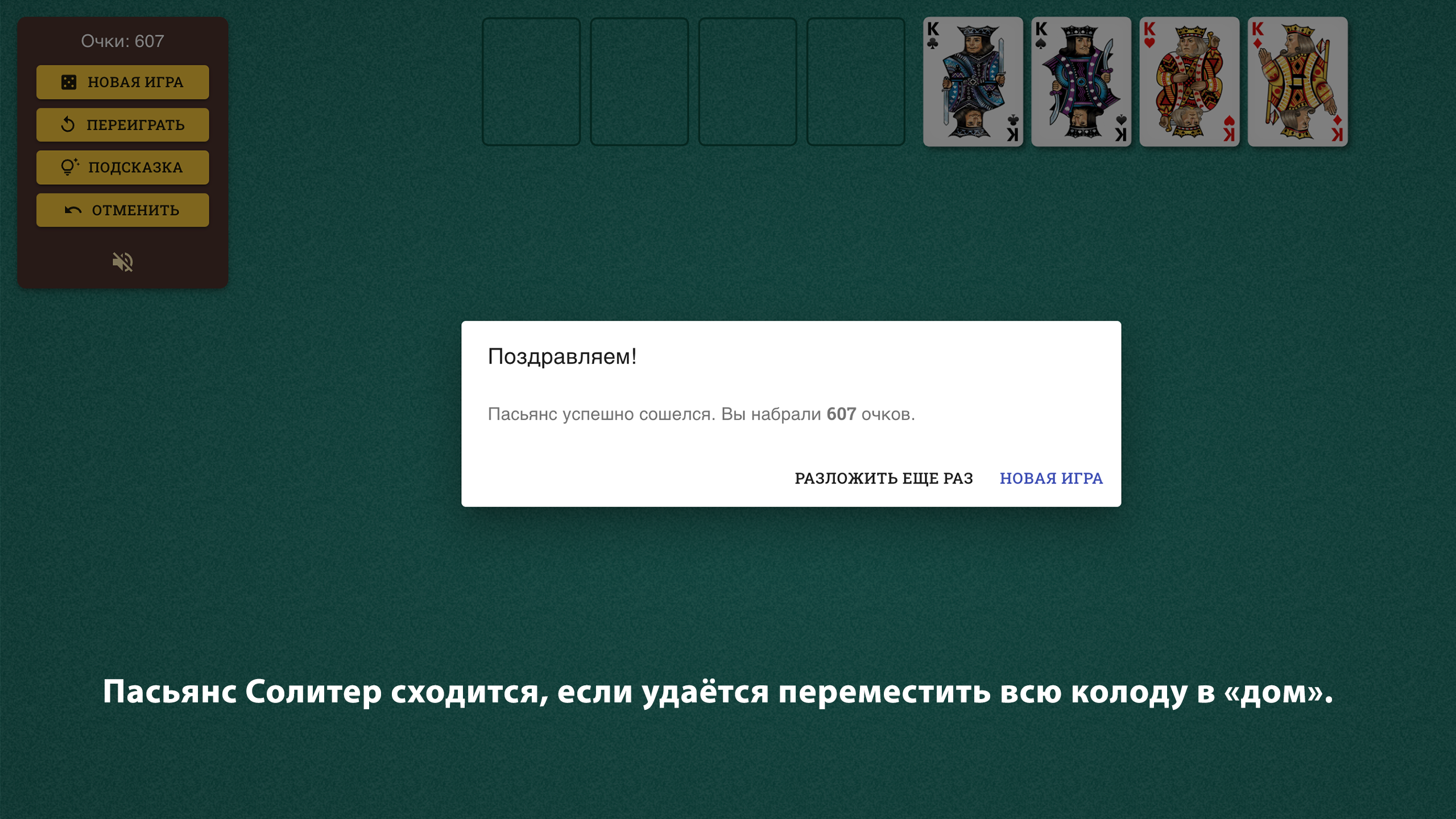
Task: Click the Поздравляем dialog title
Action: (x=562, y=357)
